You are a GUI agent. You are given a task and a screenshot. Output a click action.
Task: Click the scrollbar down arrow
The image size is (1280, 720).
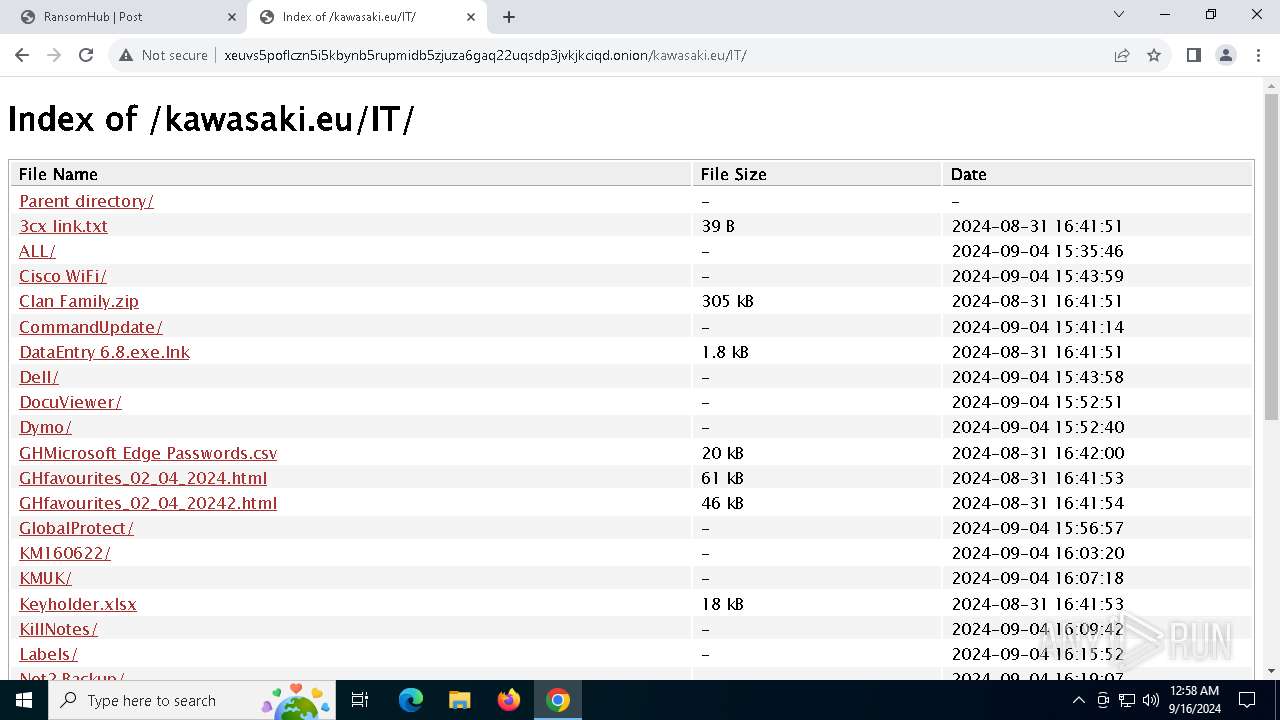[x=1271, y=671]
